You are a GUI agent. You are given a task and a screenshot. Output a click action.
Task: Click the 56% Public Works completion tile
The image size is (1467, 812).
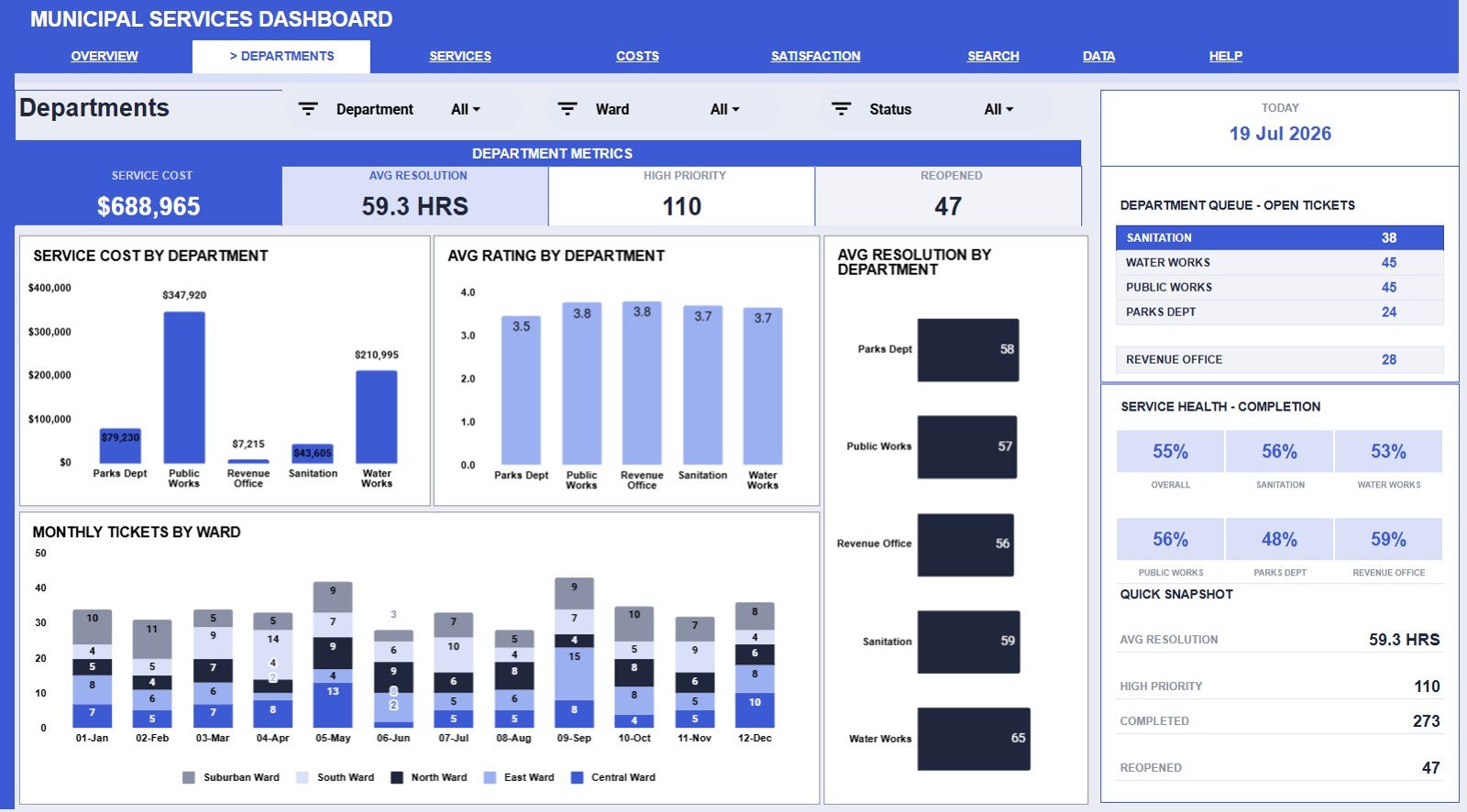(x=1170, y=539)
